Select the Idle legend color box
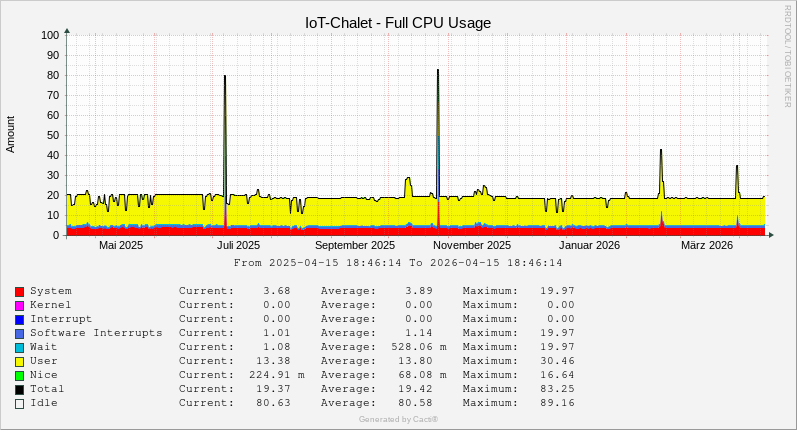The width and height of the screenshot is (797, 430). (x=19, y=403)
